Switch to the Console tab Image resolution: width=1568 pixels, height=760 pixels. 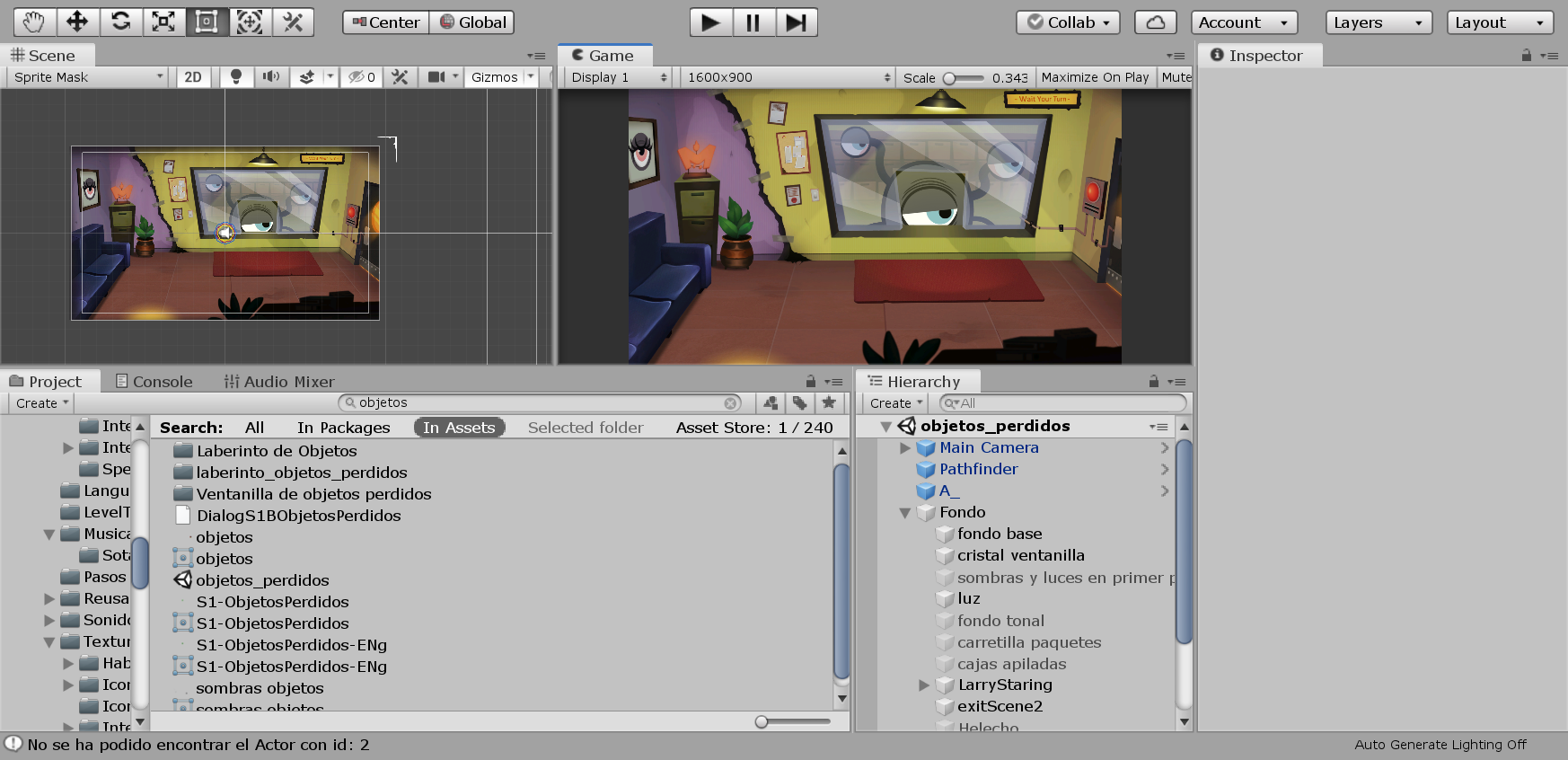[x=154, y=382]
